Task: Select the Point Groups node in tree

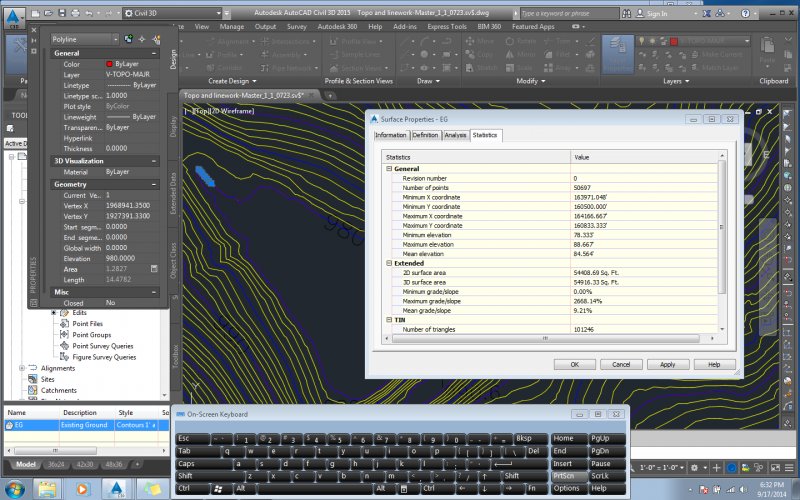Action: (92, 334)
